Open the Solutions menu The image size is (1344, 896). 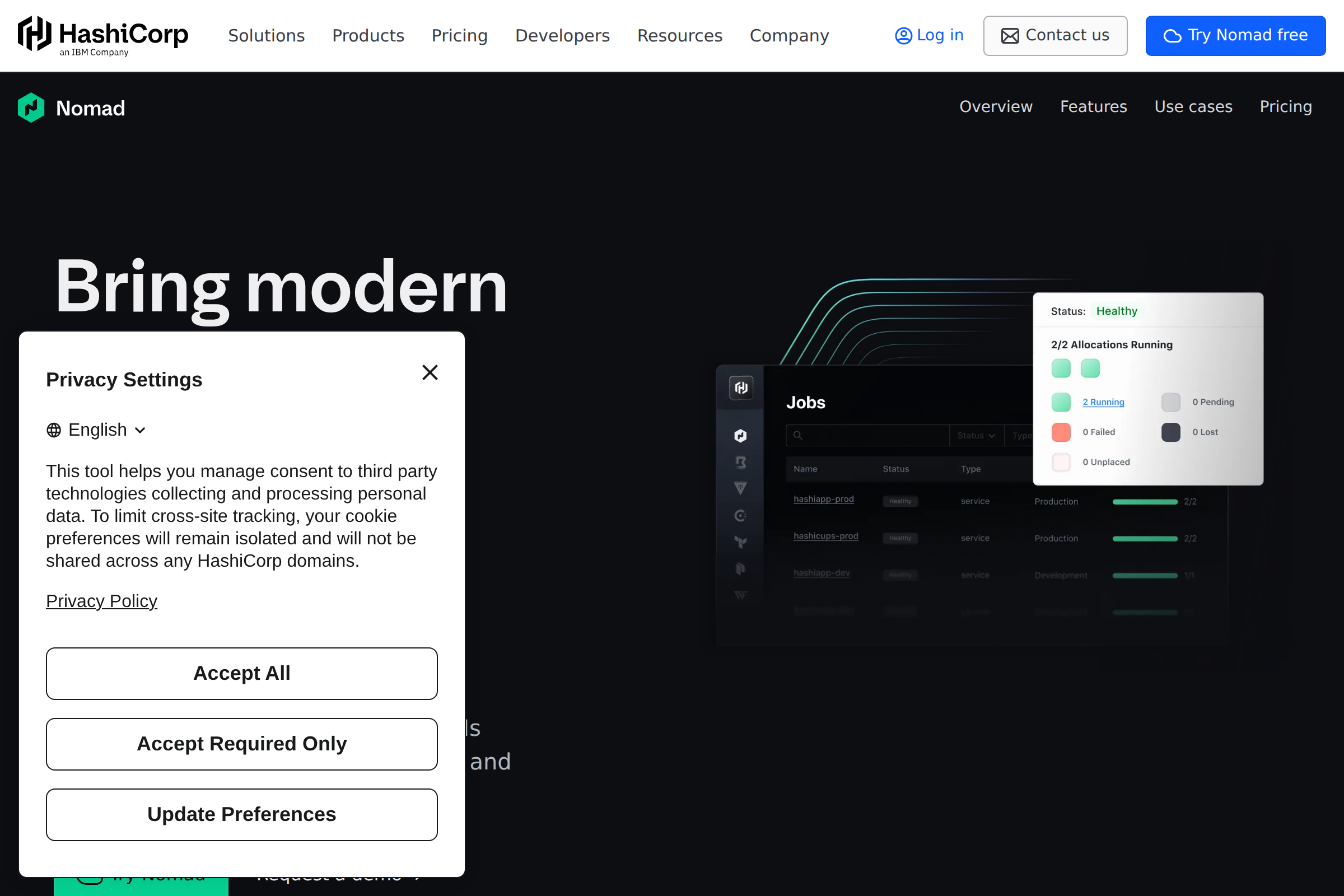(x=267, y=35)
